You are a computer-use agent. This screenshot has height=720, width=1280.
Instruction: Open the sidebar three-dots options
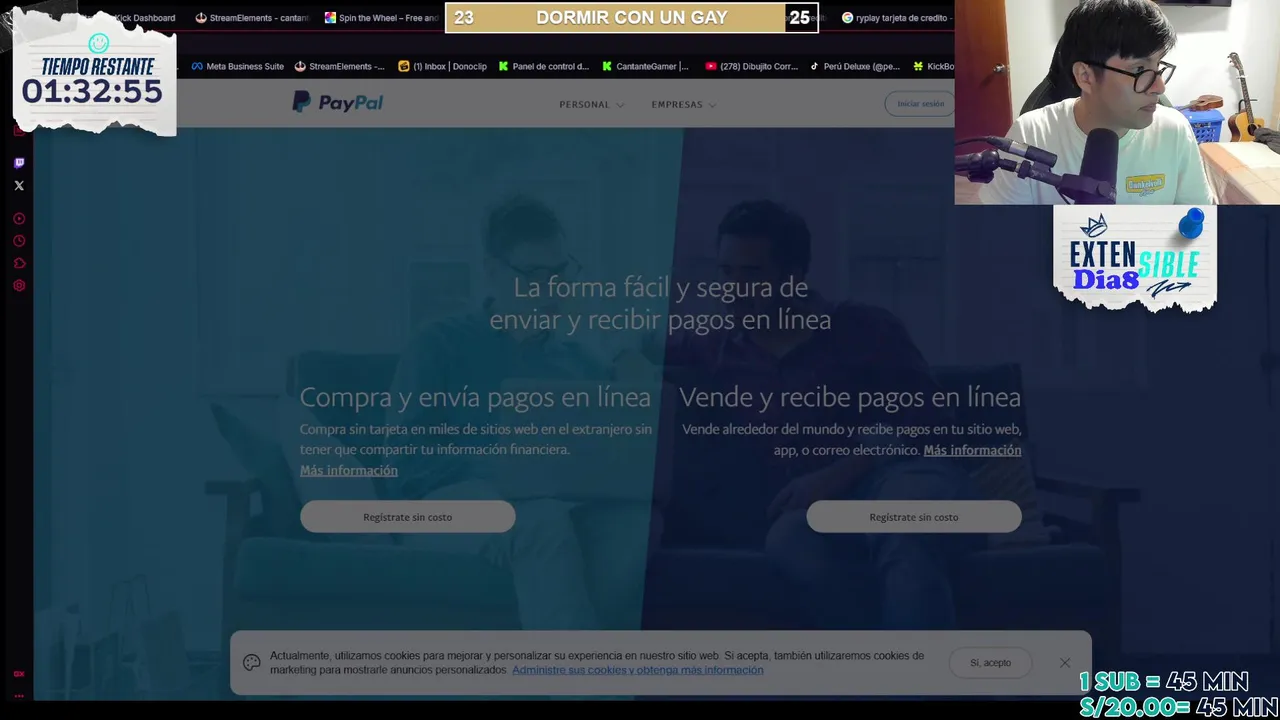tap(19, 696)
